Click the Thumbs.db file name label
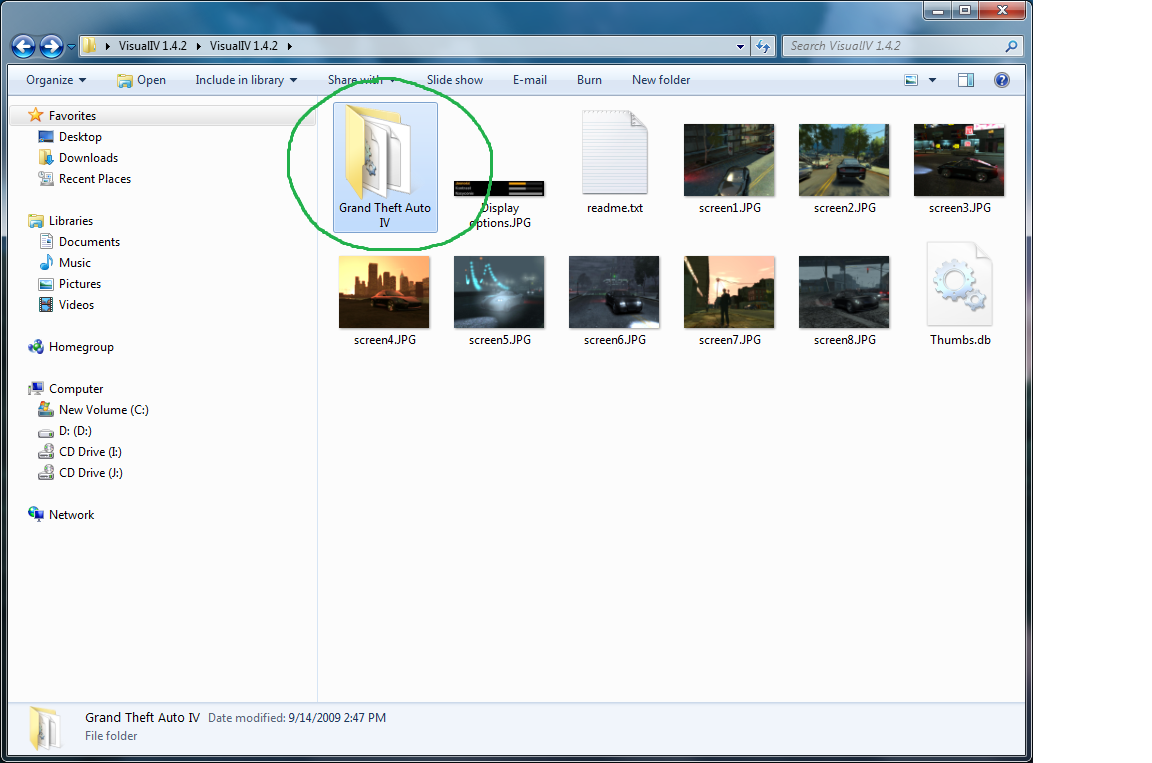This screenshot has width=1152, height=763. [x=960, y=340]
